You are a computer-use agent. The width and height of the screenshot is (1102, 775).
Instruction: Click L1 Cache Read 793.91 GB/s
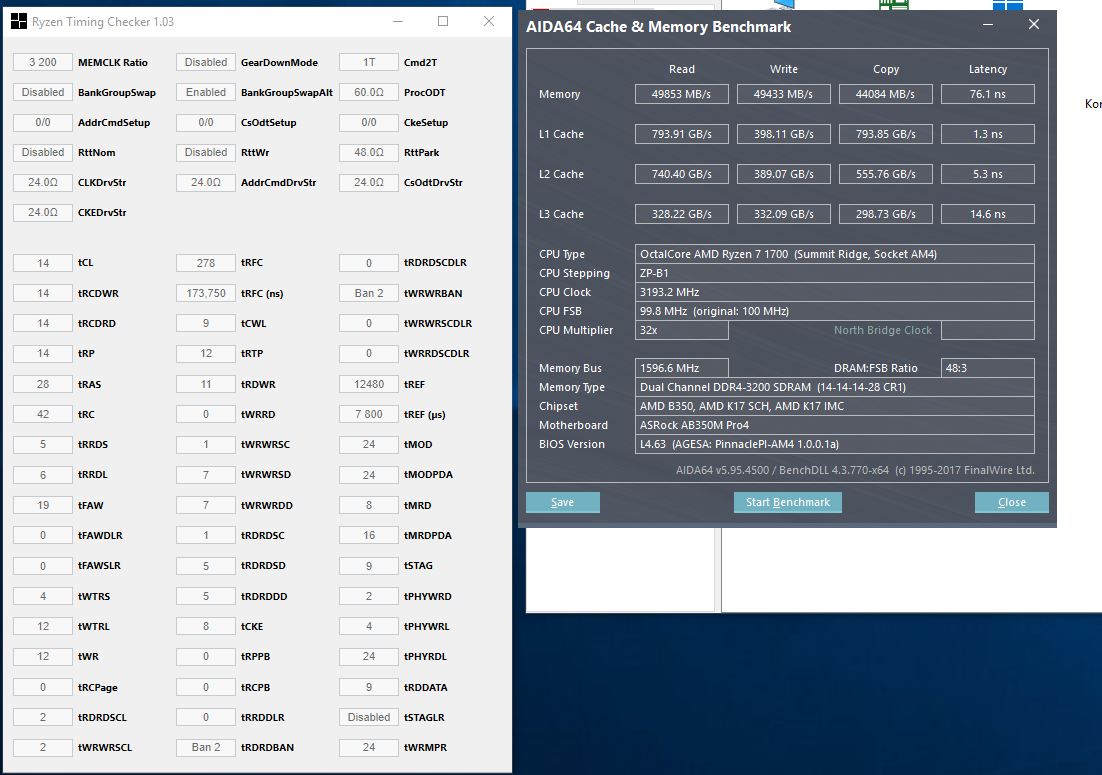[682, 134]
